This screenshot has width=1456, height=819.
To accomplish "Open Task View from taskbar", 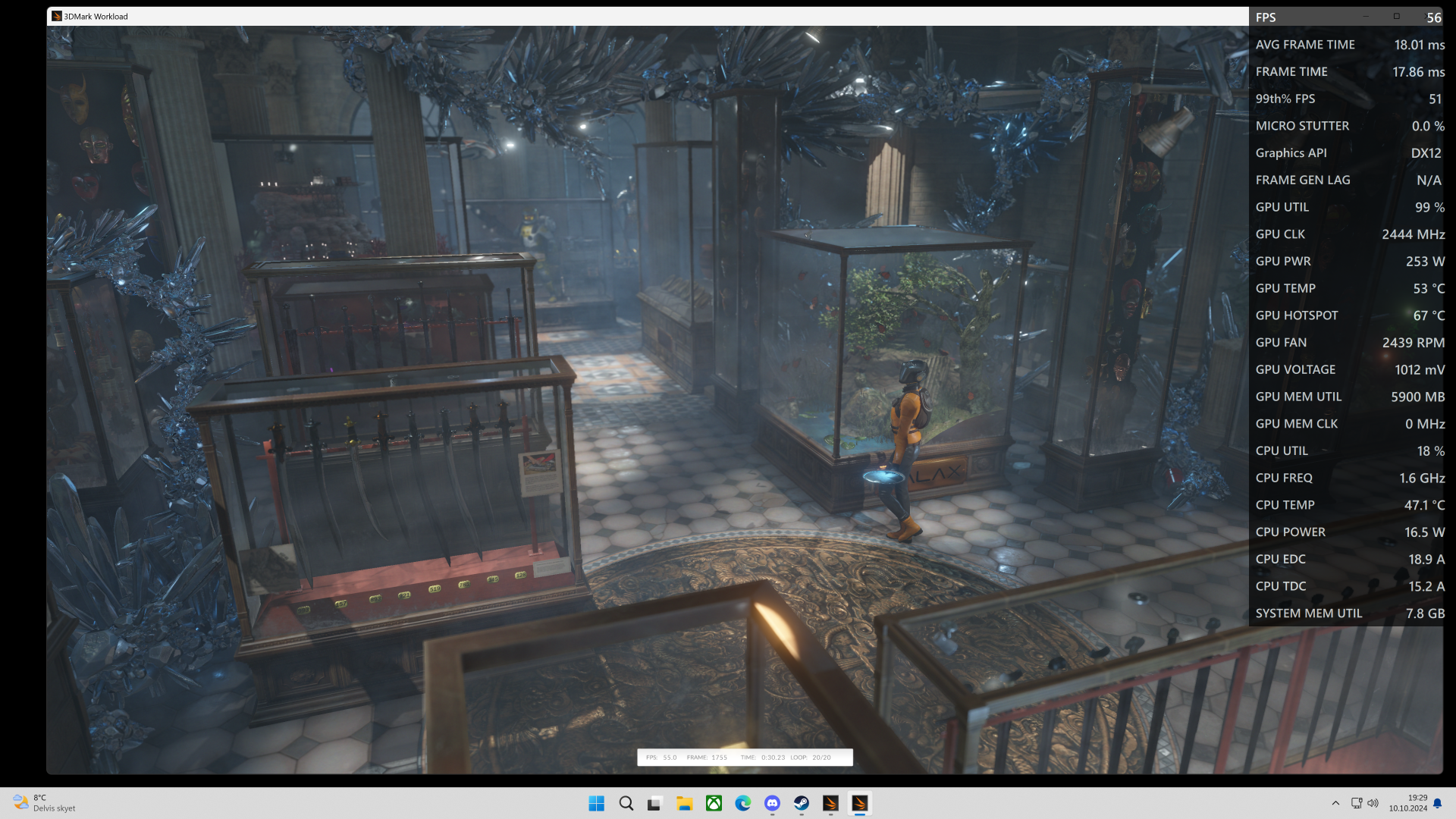I will pyautogui.click(x=654, y=803).
